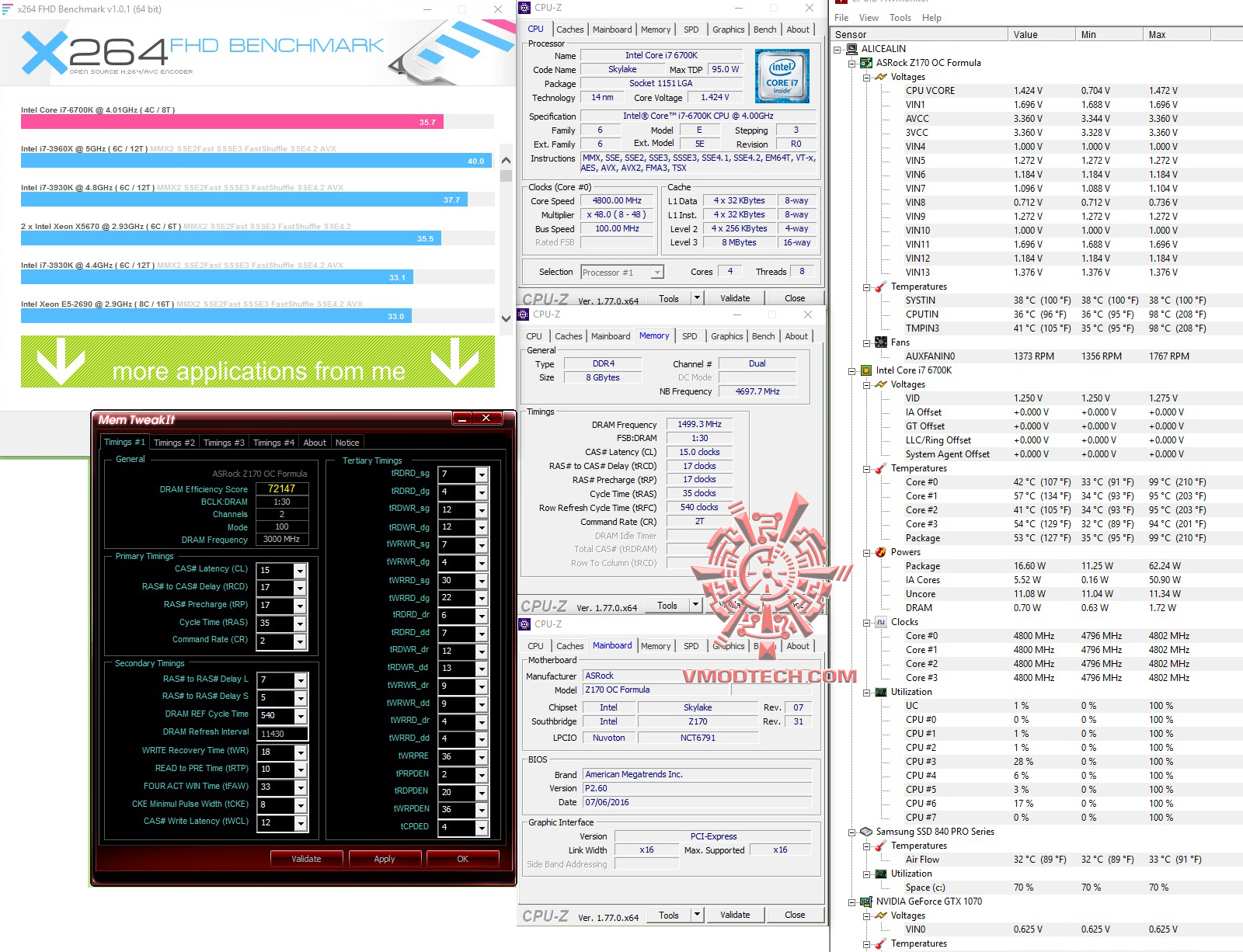The image size is (1243, 952).
Task: Click the Intel Core i7 badge in CPU-Z
Action: (x=782, y=75)
